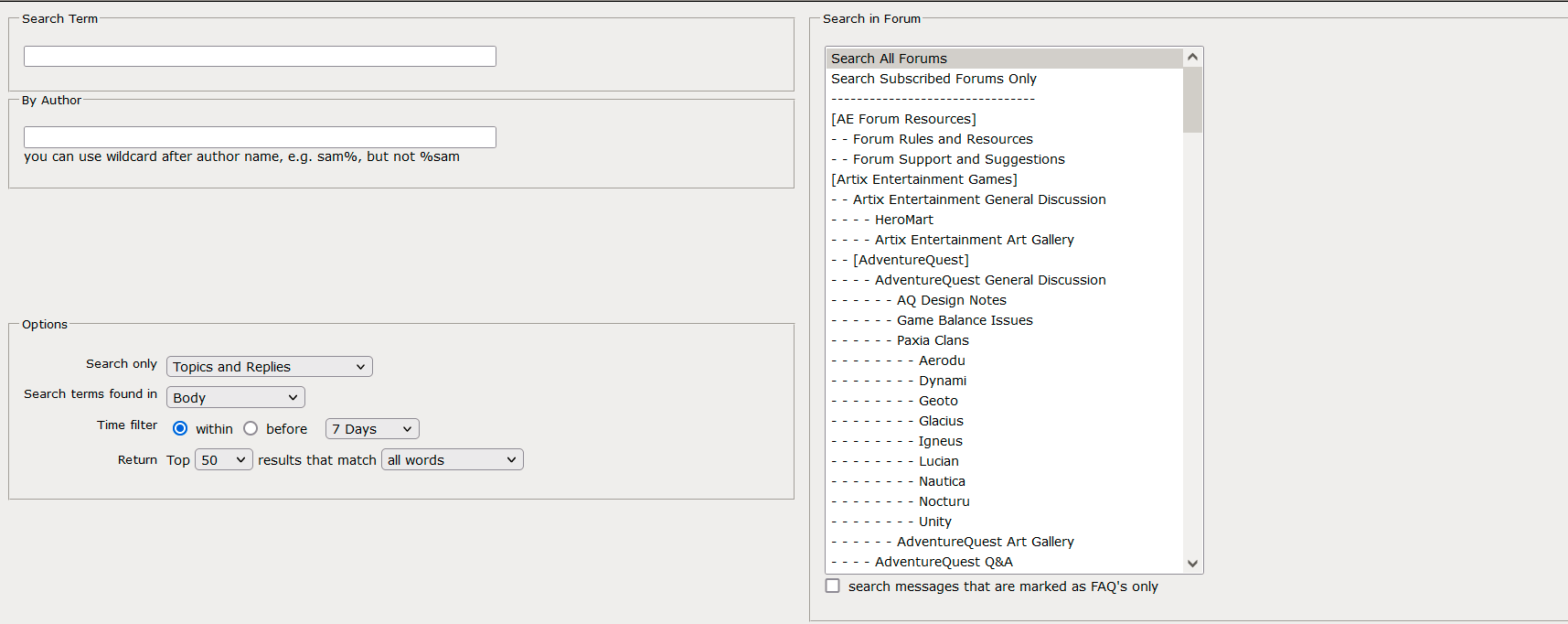Click the forum list scroll-up arrow
This screenshot has width=1568, height=624.
pyautogui.click(x=1192, y=57)
